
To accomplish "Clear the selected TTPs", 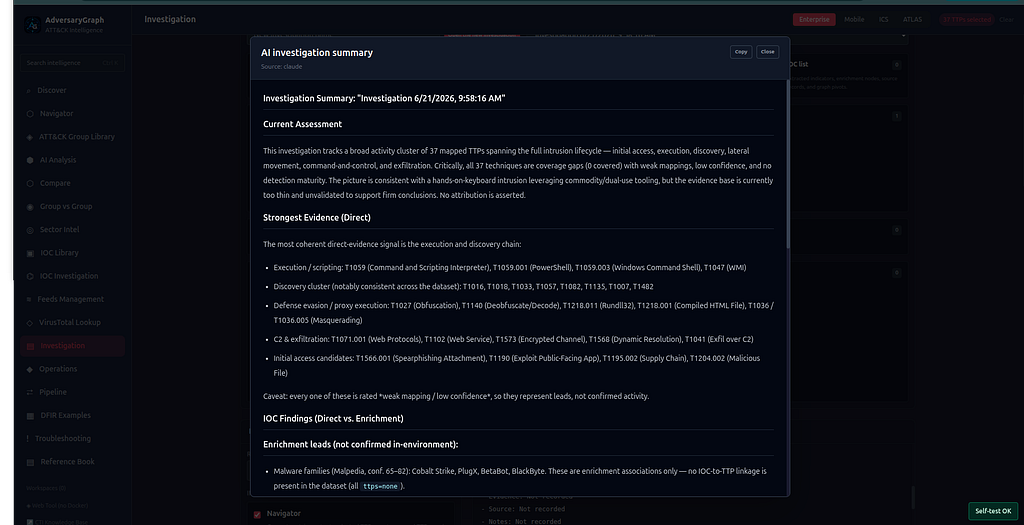I will [x=1006, y=20].
